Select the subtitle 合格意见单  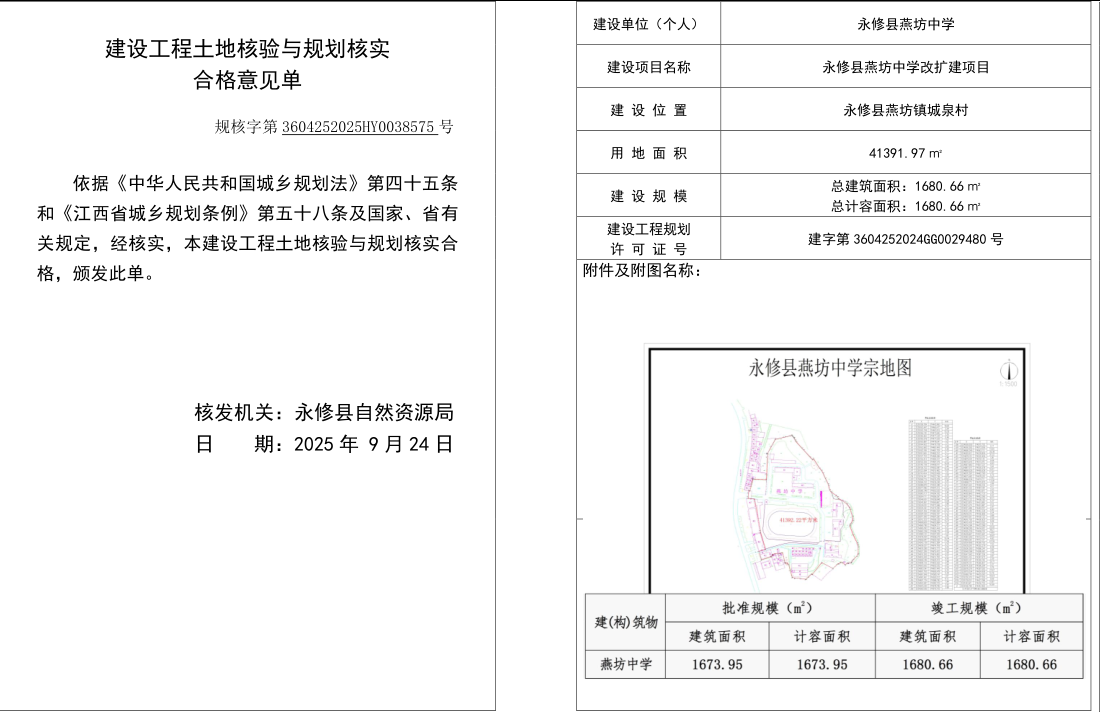247,82
